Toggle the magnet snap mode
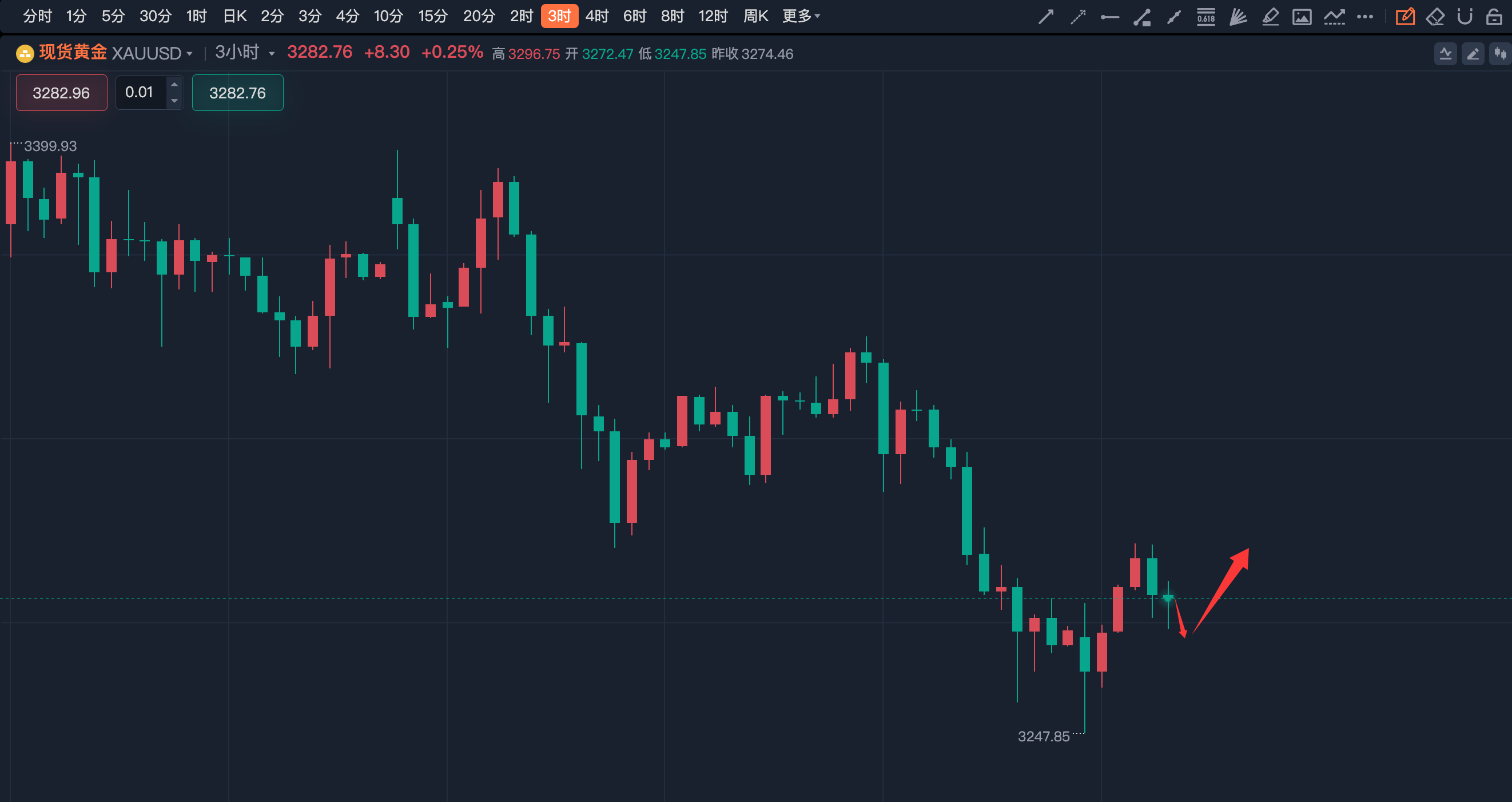 1465,17
